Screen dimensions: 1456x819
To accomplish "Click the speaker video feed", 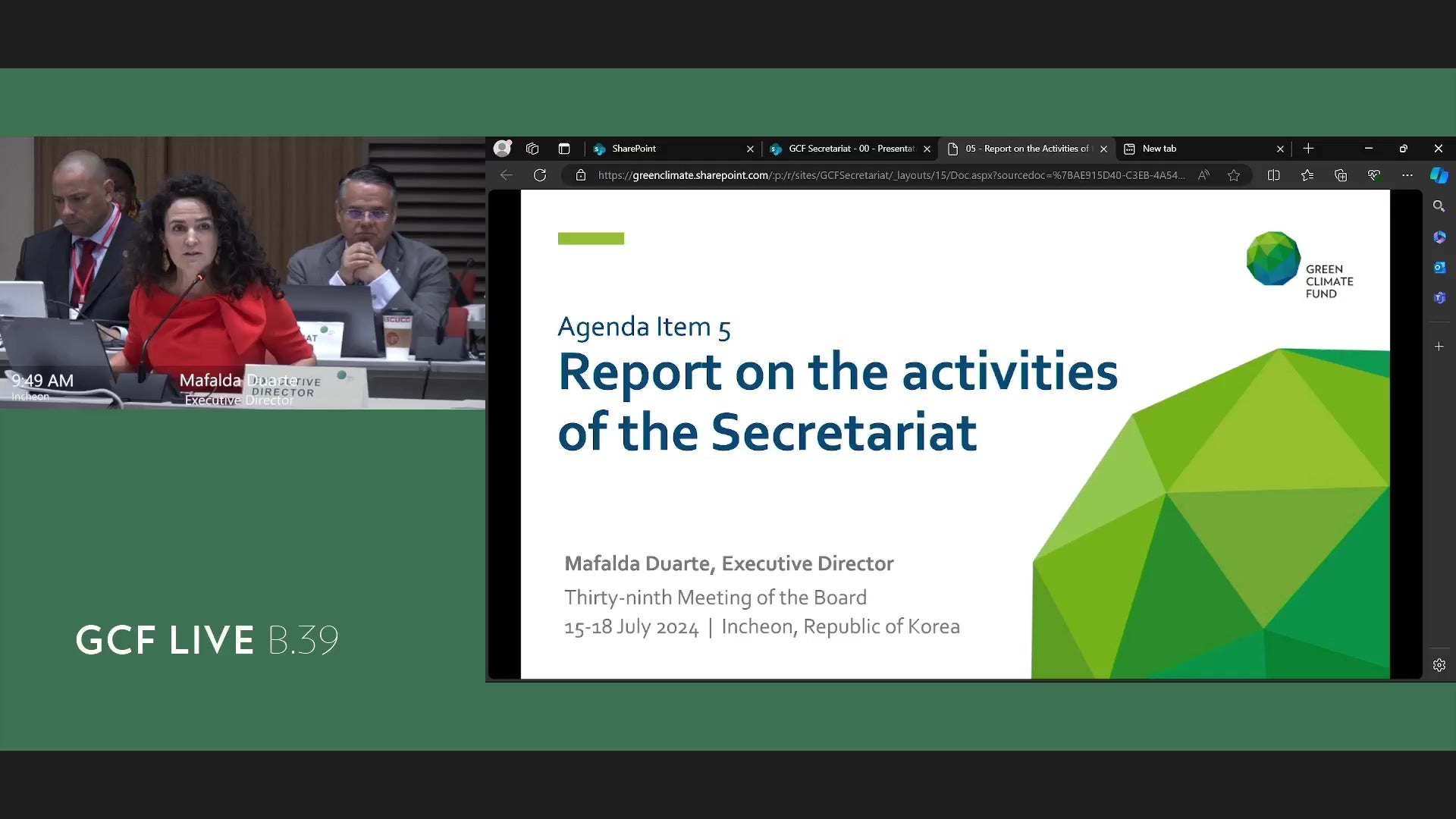I will (243, 273).
